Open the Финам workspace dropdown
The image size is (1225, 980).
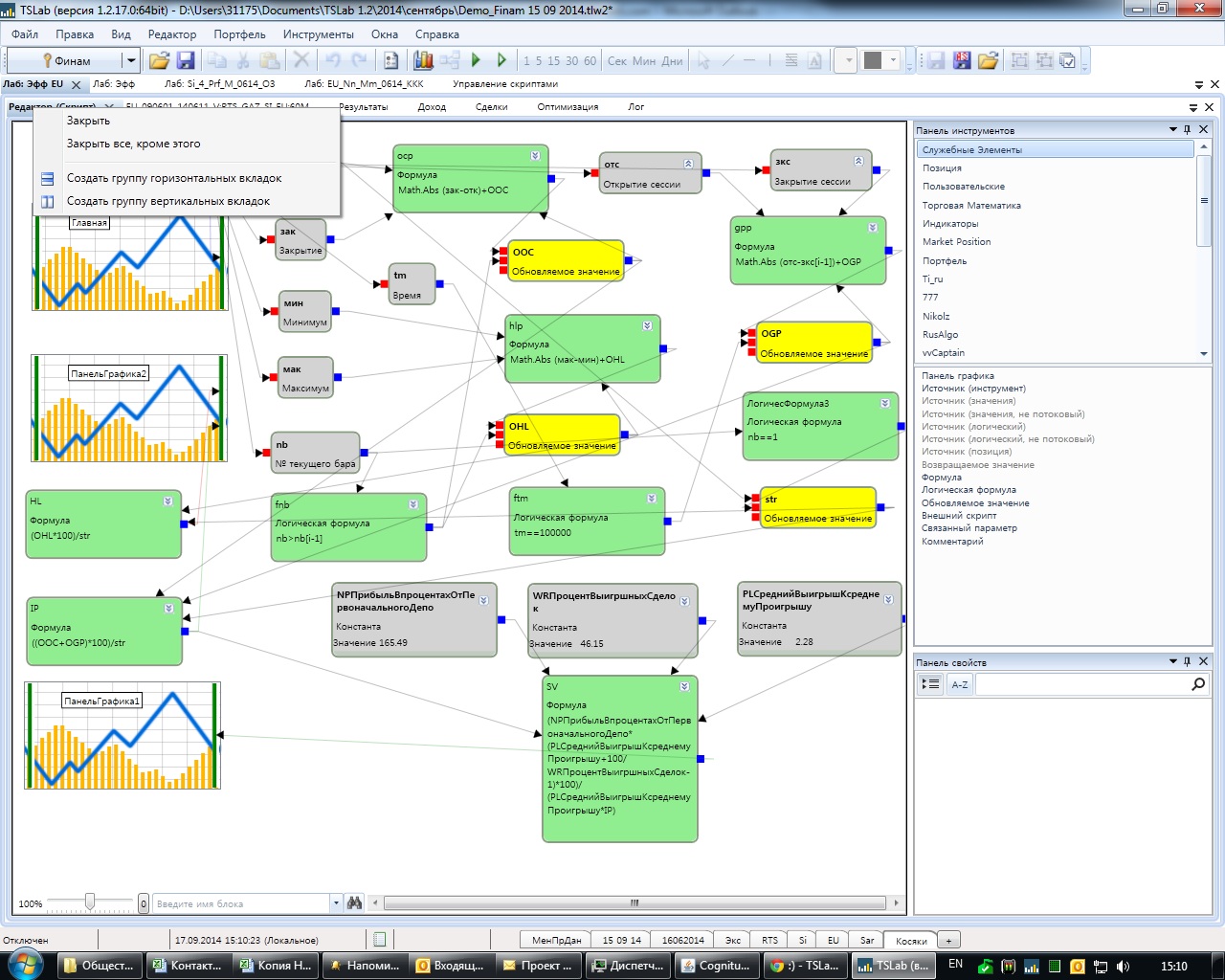click(131, 60)
